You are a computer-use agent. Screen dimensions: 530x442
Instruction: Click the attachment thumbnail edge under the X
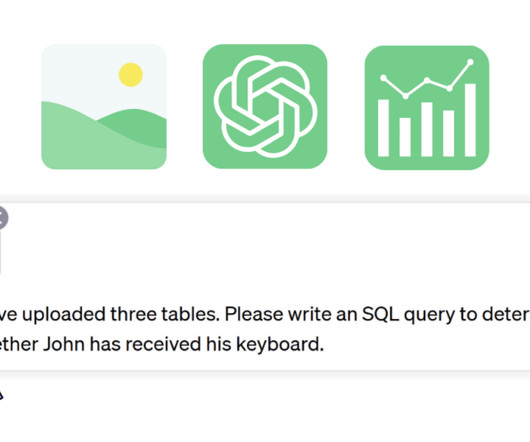point(0,253)
